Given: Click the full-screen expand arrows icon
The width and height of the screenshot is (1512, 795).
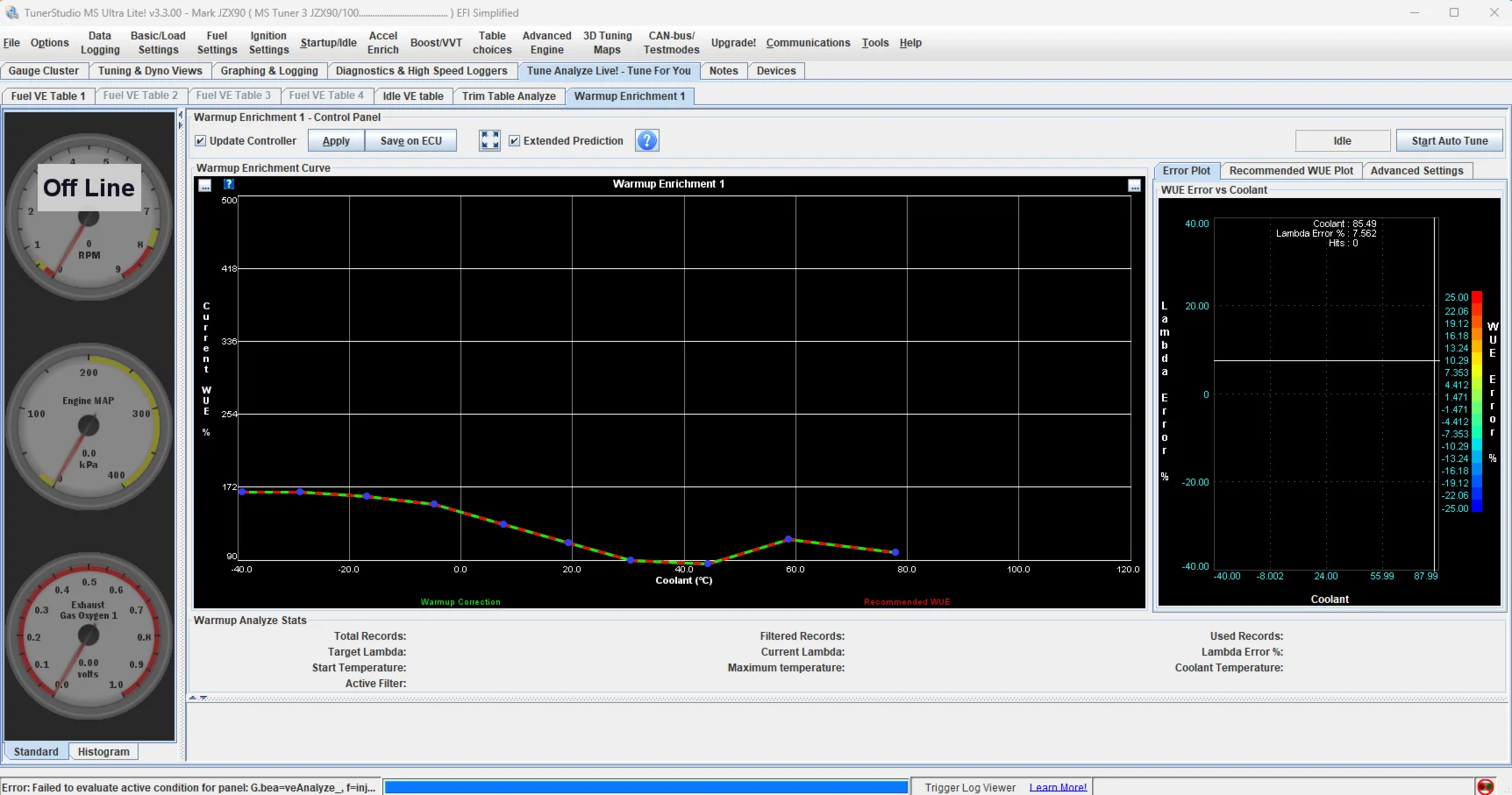Looking at the screenshot, I should click(x=489, y=140).
